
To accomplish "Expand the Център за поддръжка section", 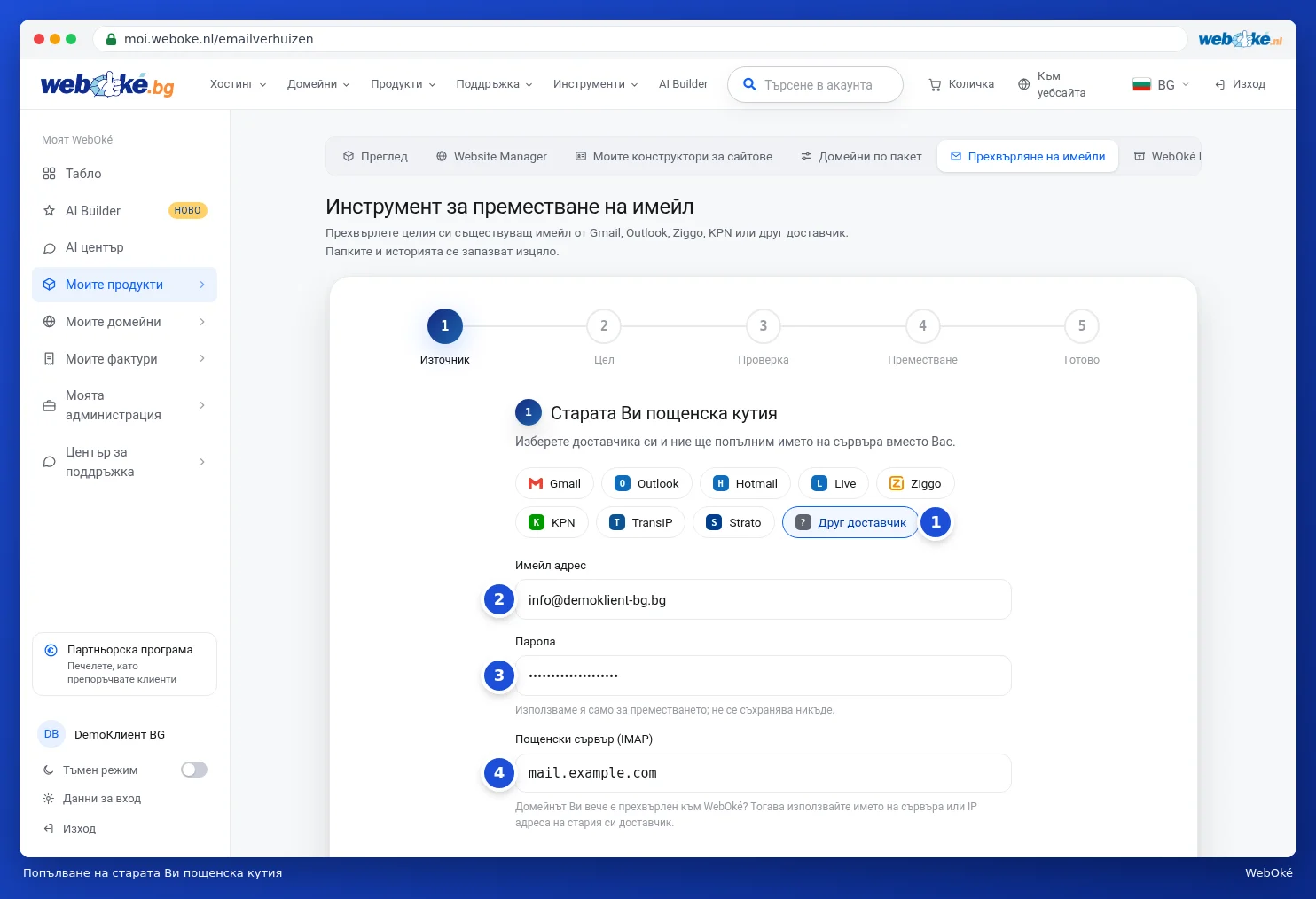I will (x=124, y=462).
